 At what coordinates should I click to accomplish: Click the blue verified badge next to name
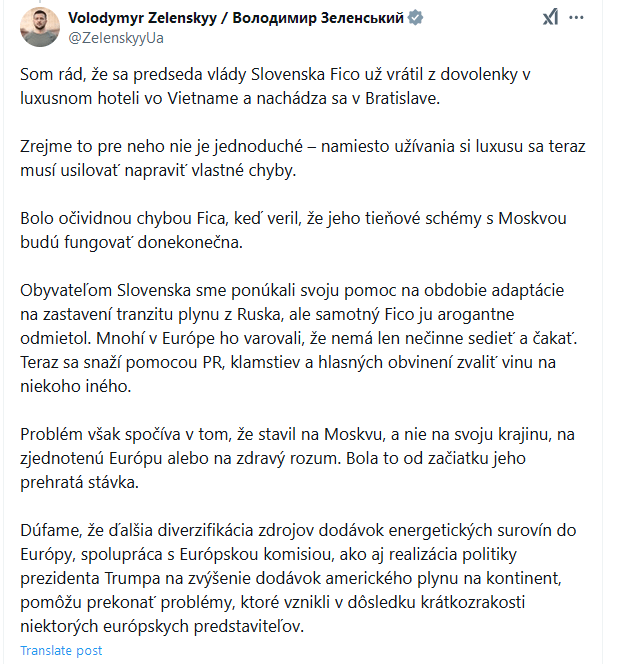[415, 18]
